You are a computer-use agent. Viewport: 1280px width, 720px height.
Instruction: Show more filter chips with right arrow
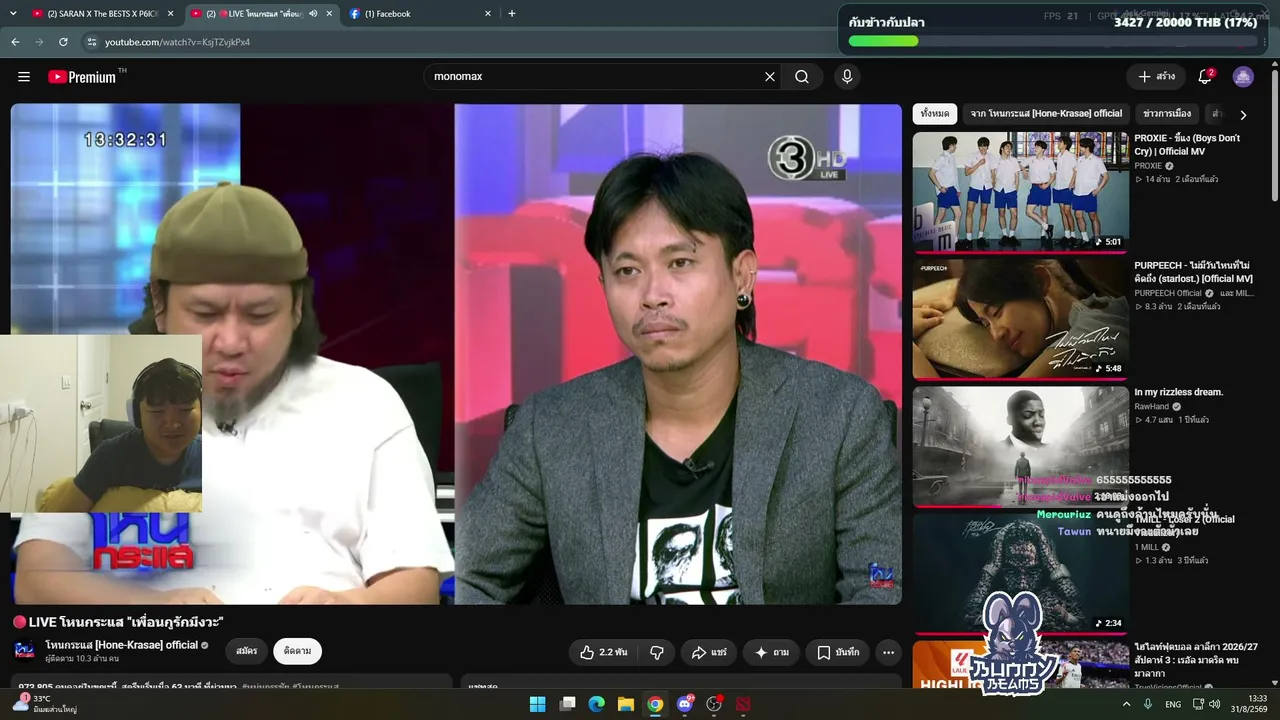pyautogui.click(x=1243, y=115)
